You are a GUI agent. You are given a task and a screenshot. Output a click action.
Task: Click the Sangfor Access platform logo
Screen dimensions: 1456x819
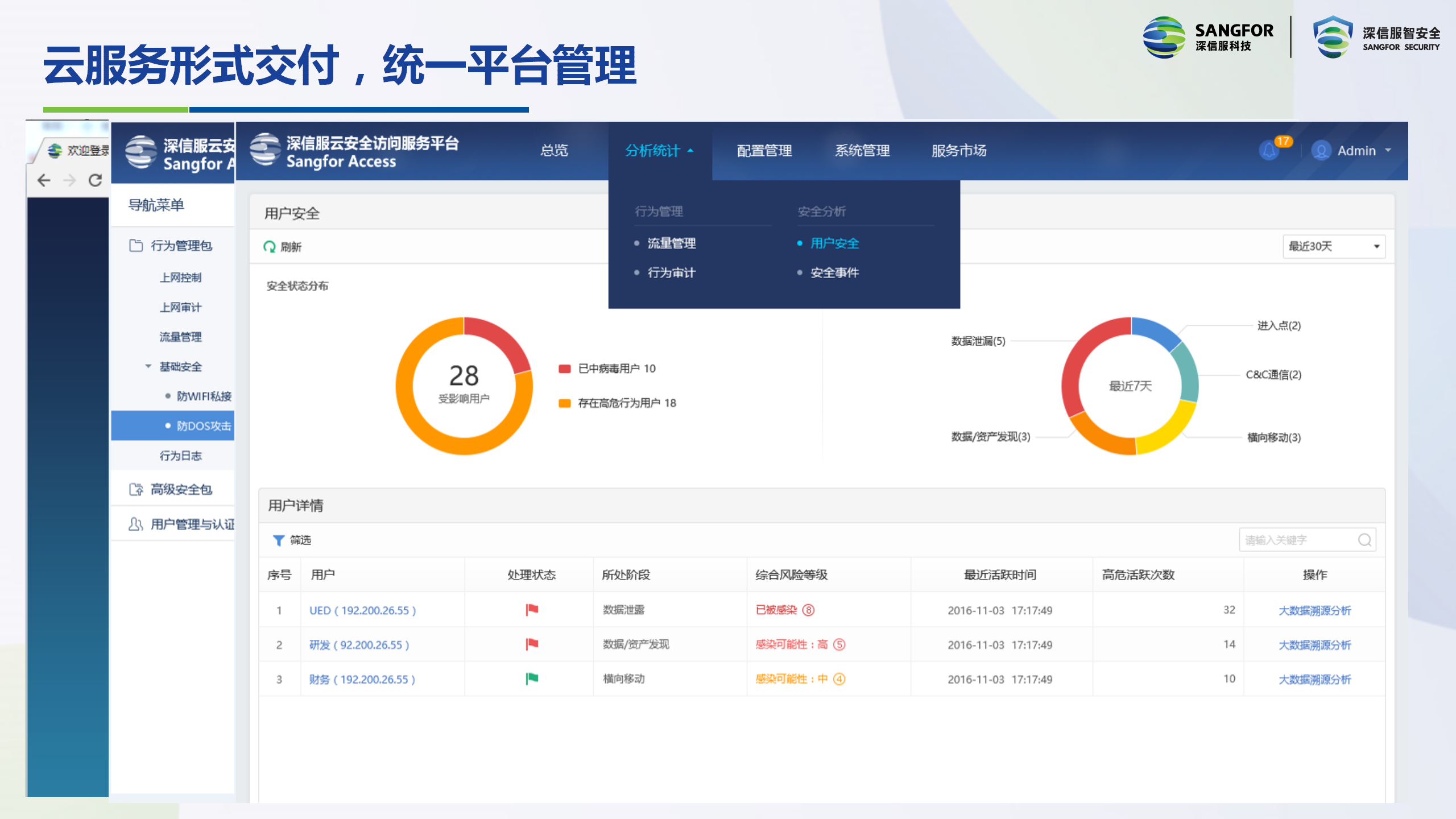(x=265, y=150)
